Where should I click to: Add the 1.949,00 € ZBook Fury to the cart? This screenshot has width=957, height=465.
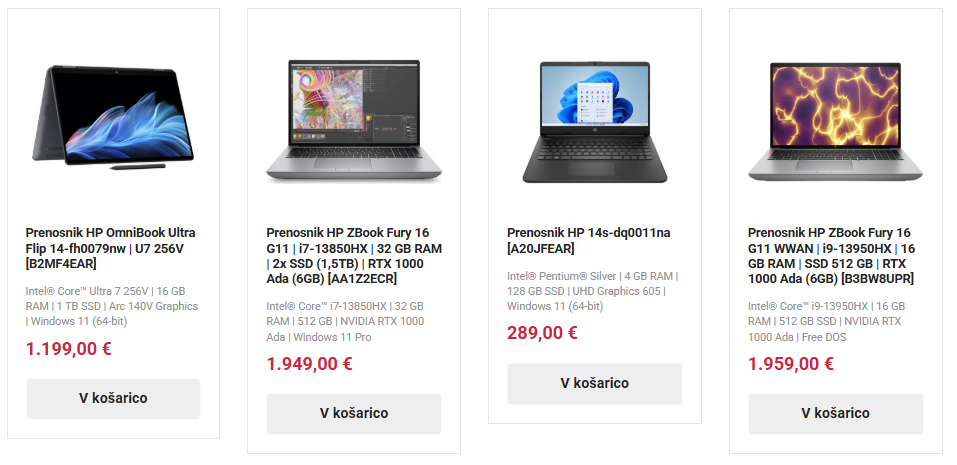pos(354,414)
